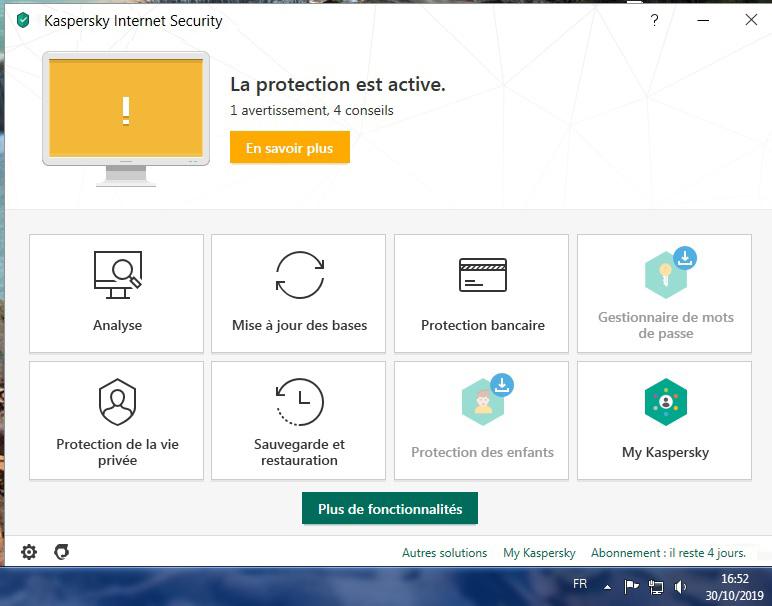772x606 pixels.
Task: Minimize the Kaspersky Internet Security window
Action: 703,21
